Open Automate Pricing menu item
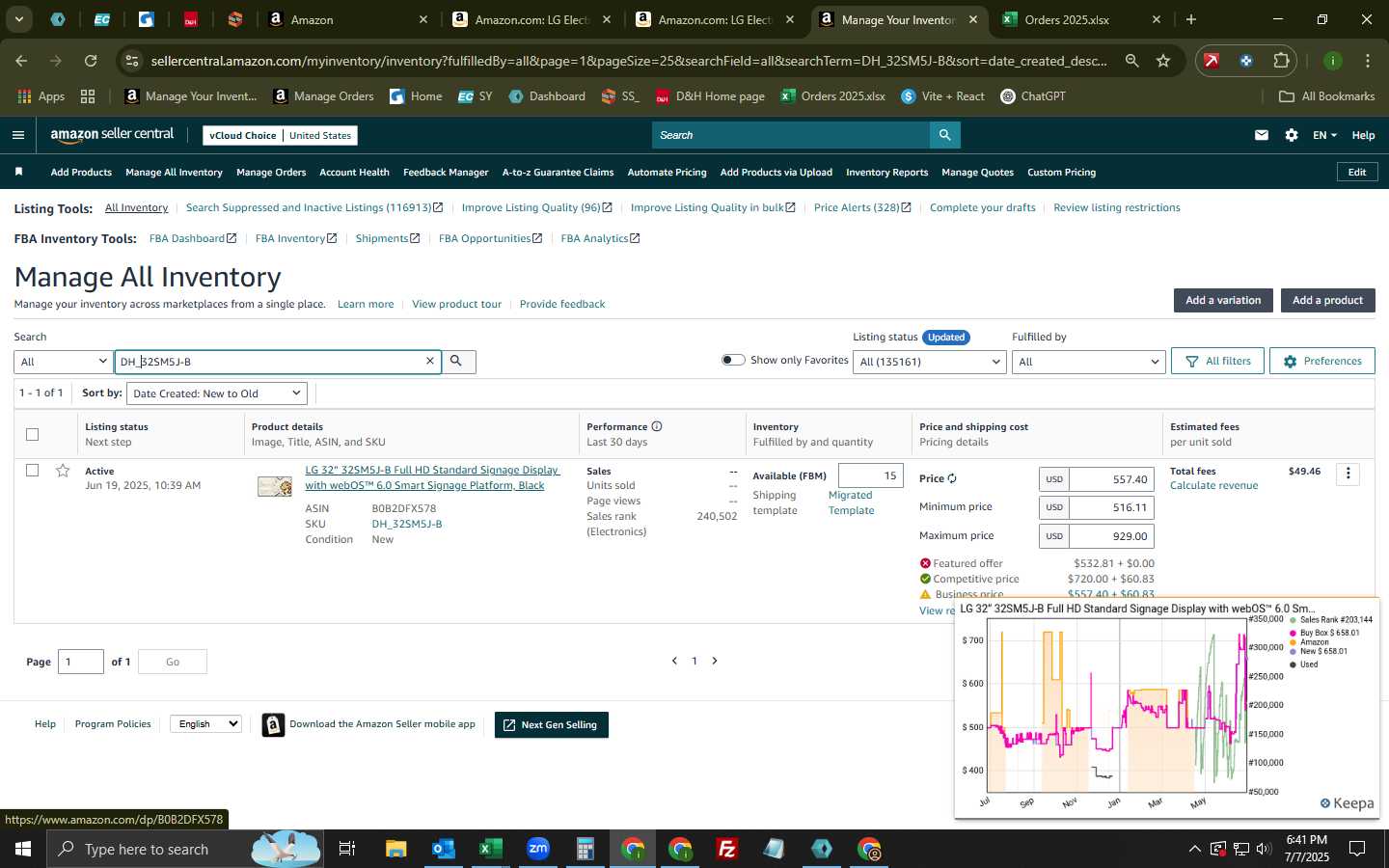 (667, 172)
